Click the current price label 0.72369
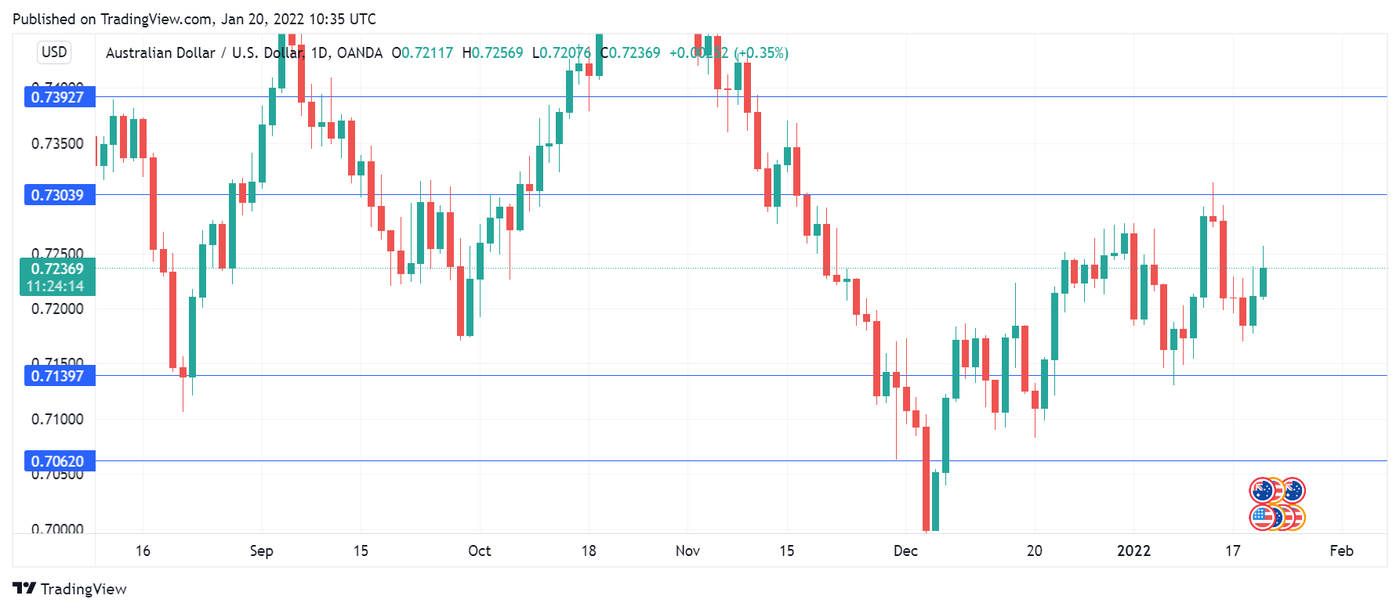Screen dimensions: 1400x610 tap(57, 268)
